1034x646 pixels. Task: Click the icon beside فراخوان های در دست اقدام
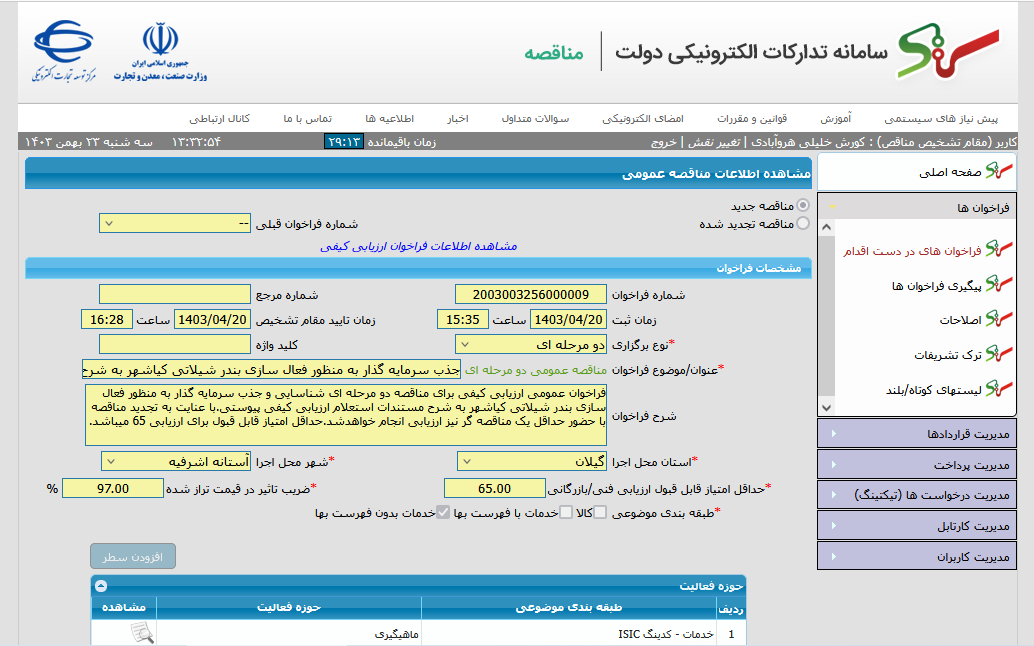[998, 250]
